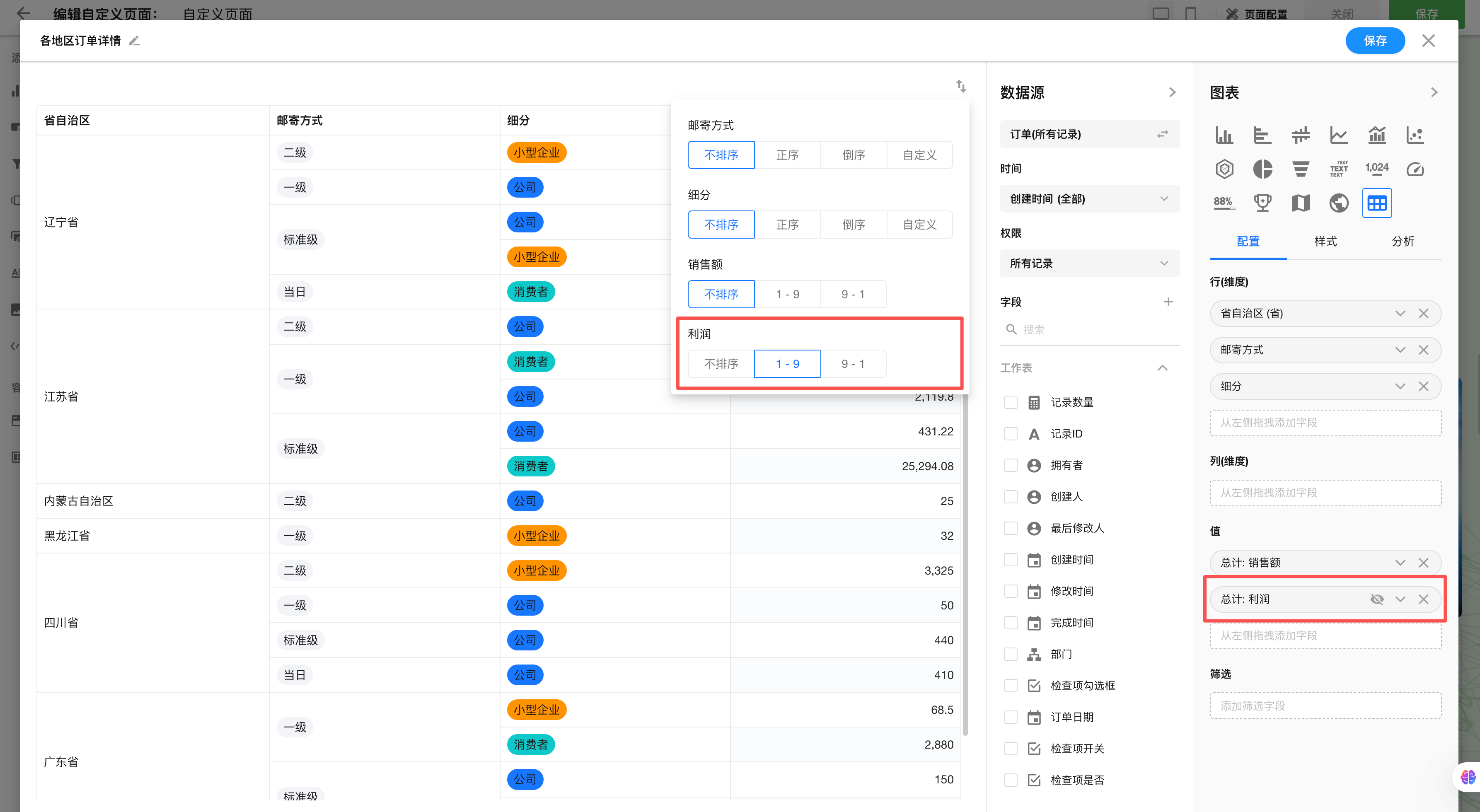
Task: Pick the line chart type icon
Action: pos(1338,135)
